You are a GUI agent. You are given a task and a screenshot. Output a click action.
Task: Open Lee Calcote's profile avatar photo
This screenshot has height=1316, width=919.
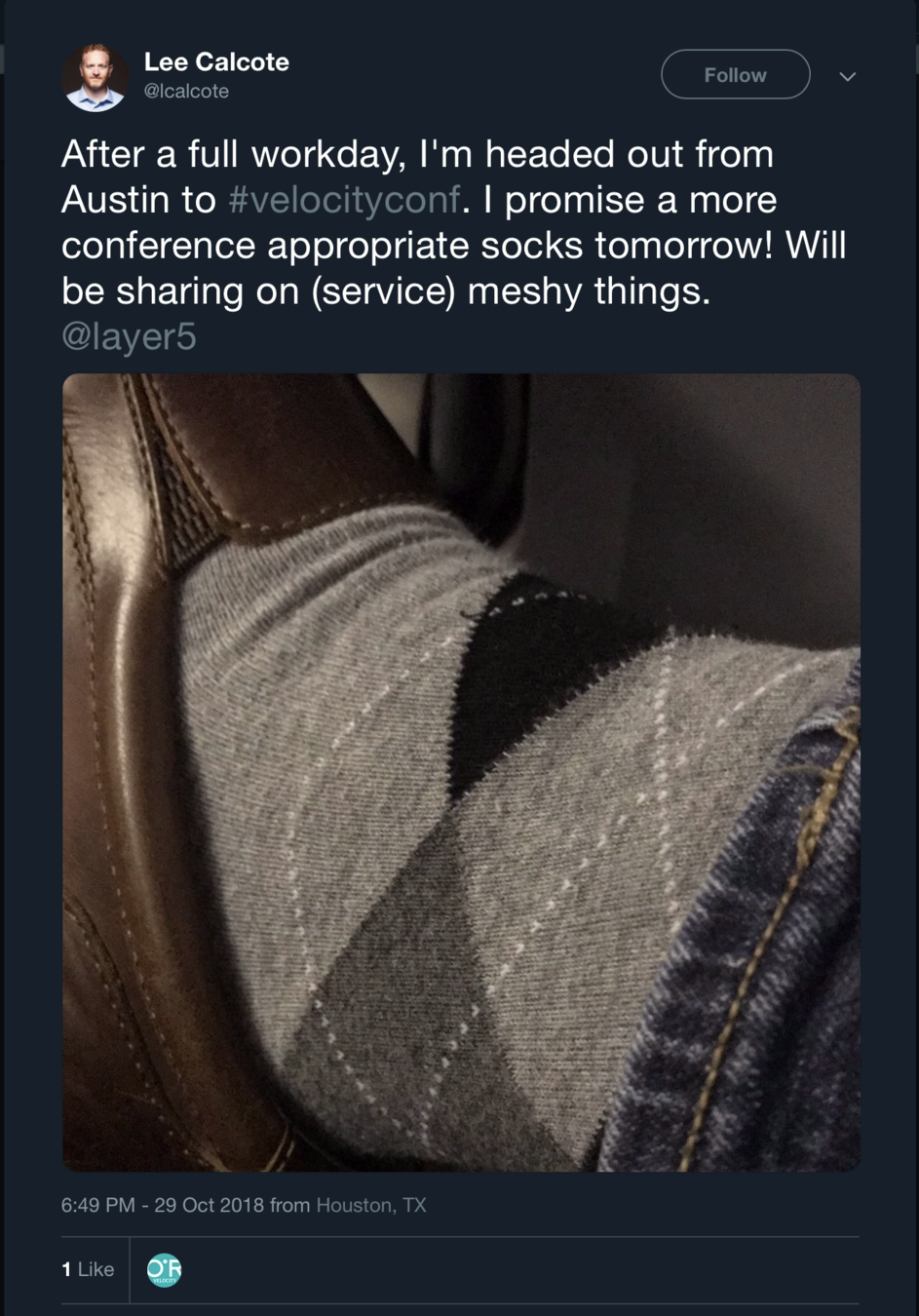[x=96, y=76]
